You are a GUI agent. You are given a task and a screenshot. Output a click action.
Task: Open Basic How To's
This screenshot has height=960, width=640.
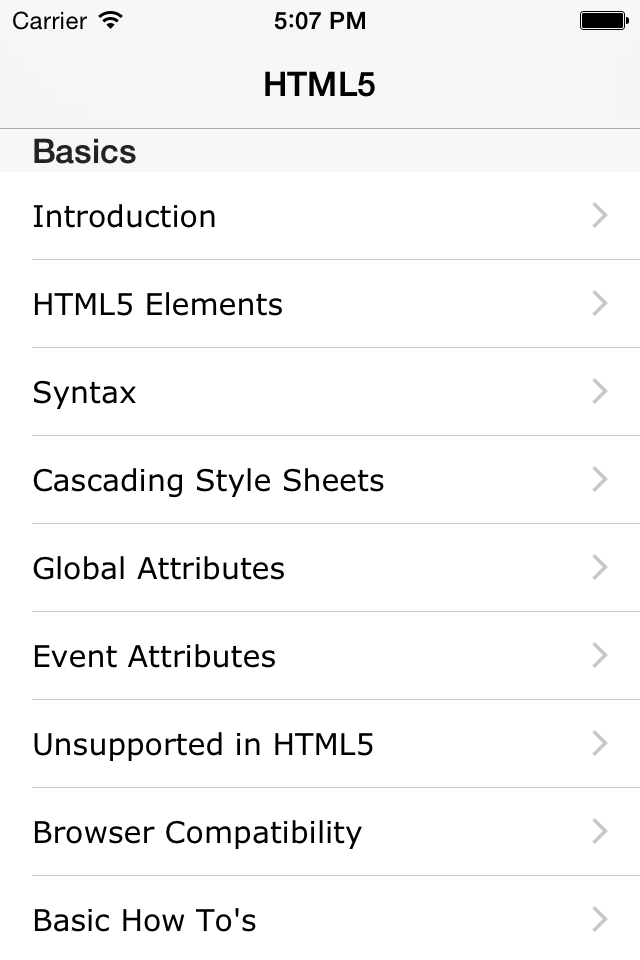click(x=144, y=920)
